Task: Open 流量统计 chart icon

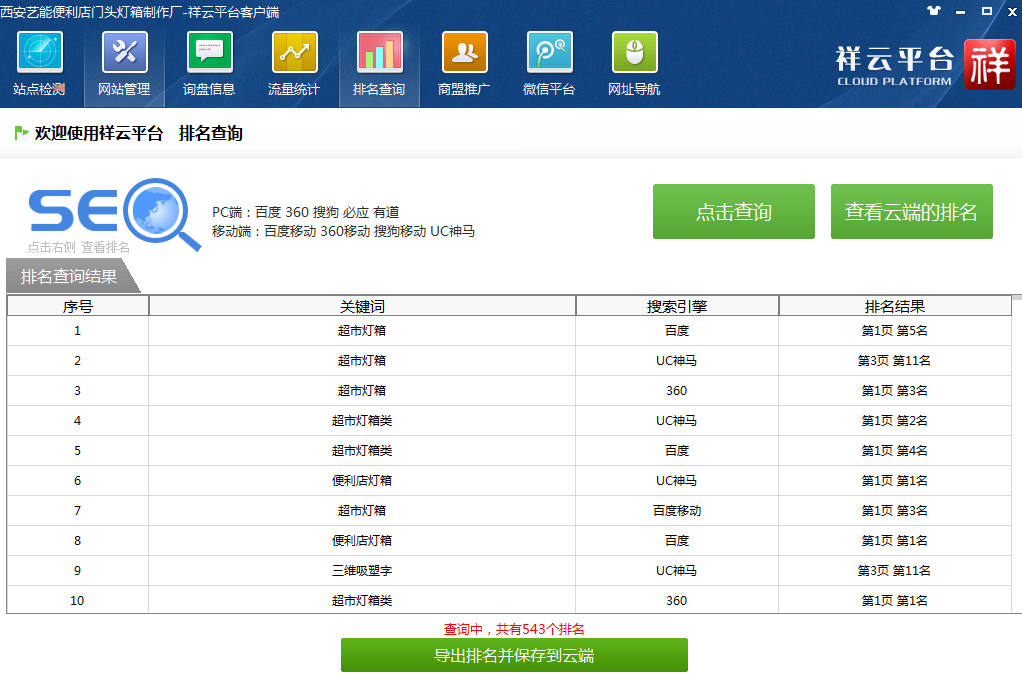Action: pos(294,53)
